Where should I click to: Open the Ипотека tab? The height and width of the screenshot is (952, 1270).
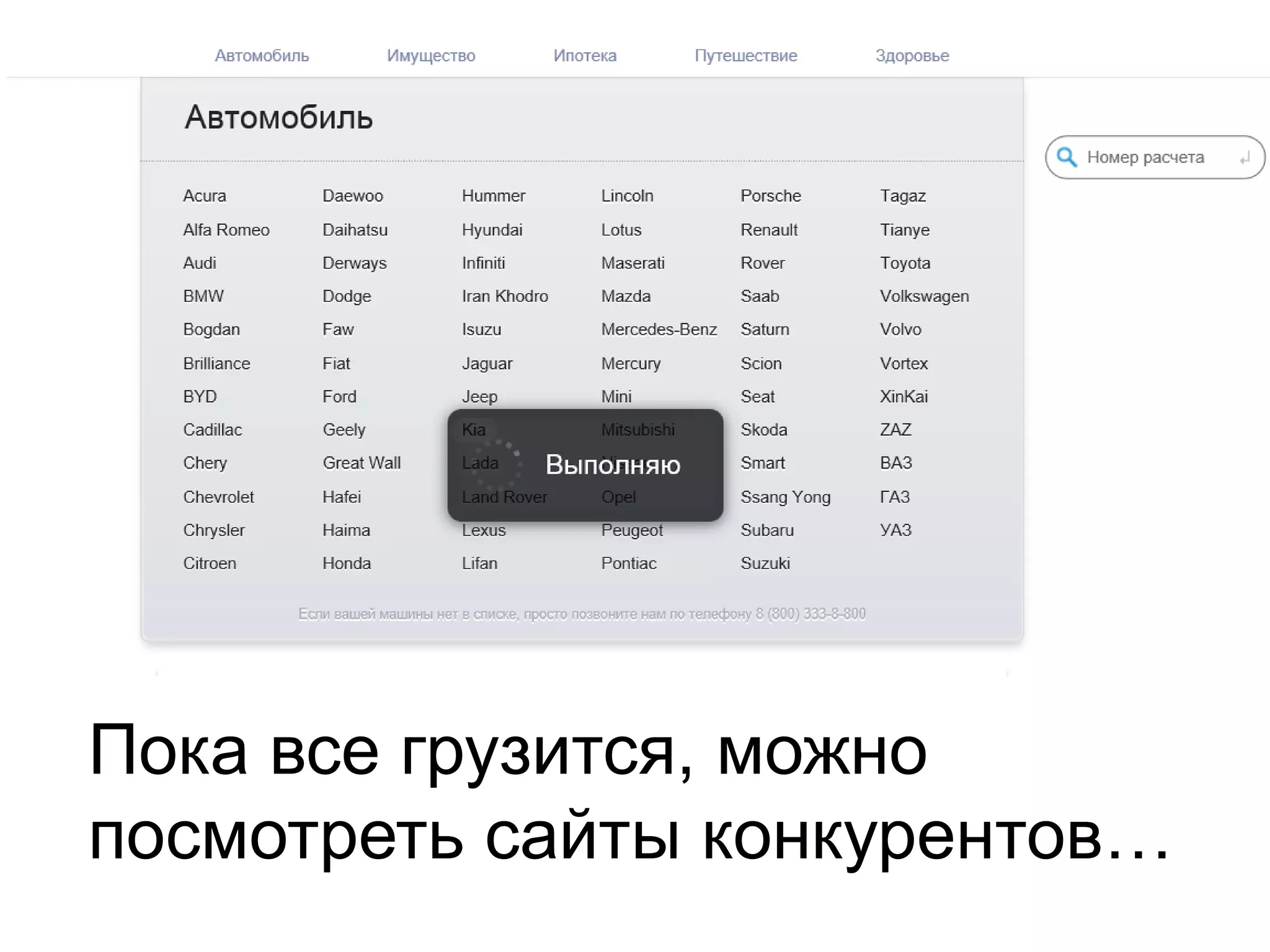(585, 56)
